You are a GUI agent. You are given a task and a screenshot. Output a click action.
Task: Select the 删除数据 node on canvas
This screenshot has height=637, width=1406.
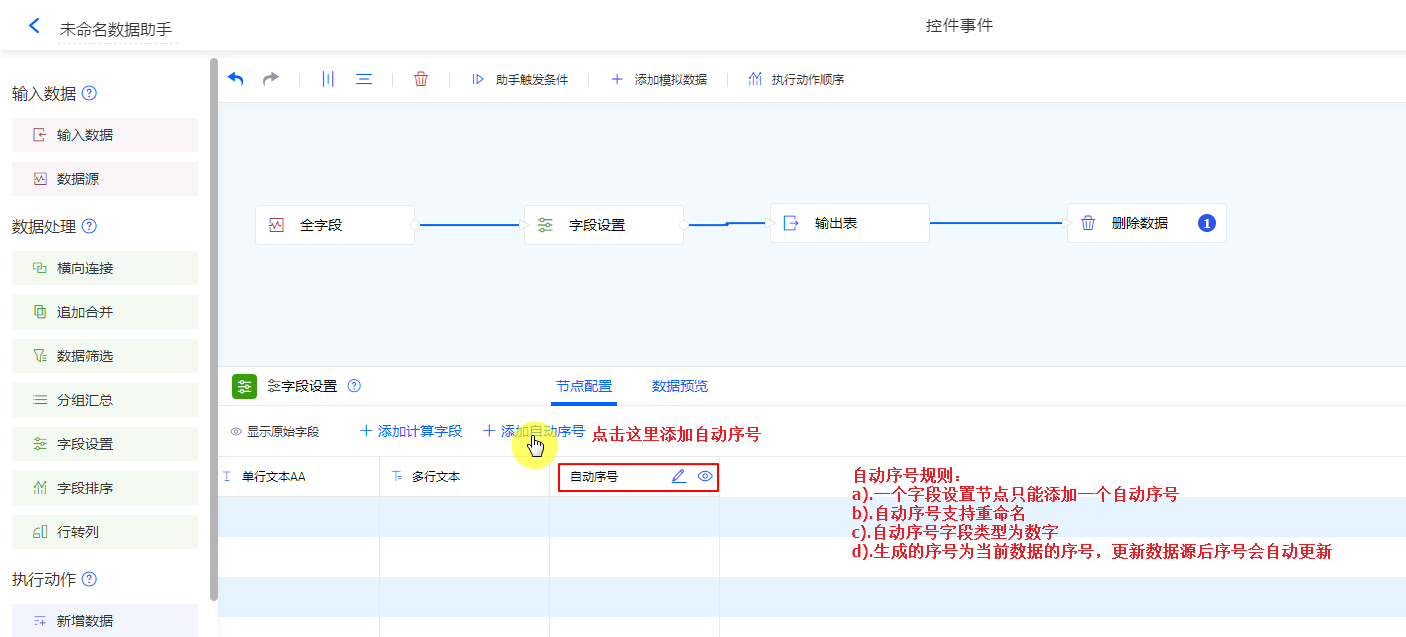point(1145,223)
